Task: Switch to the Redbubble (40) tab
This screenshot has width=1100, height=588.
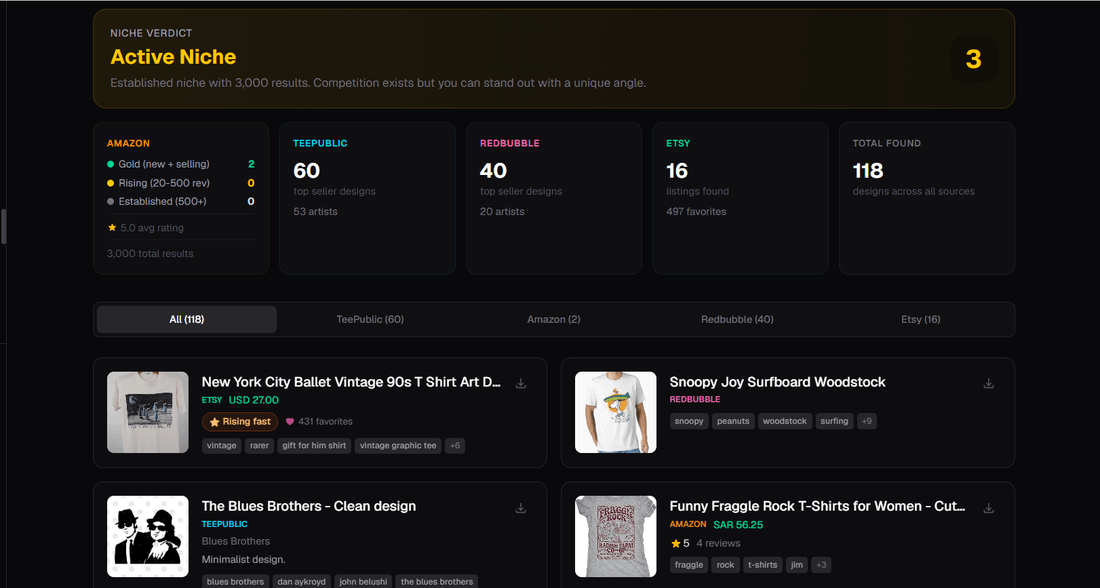Action: coord(737,319)
